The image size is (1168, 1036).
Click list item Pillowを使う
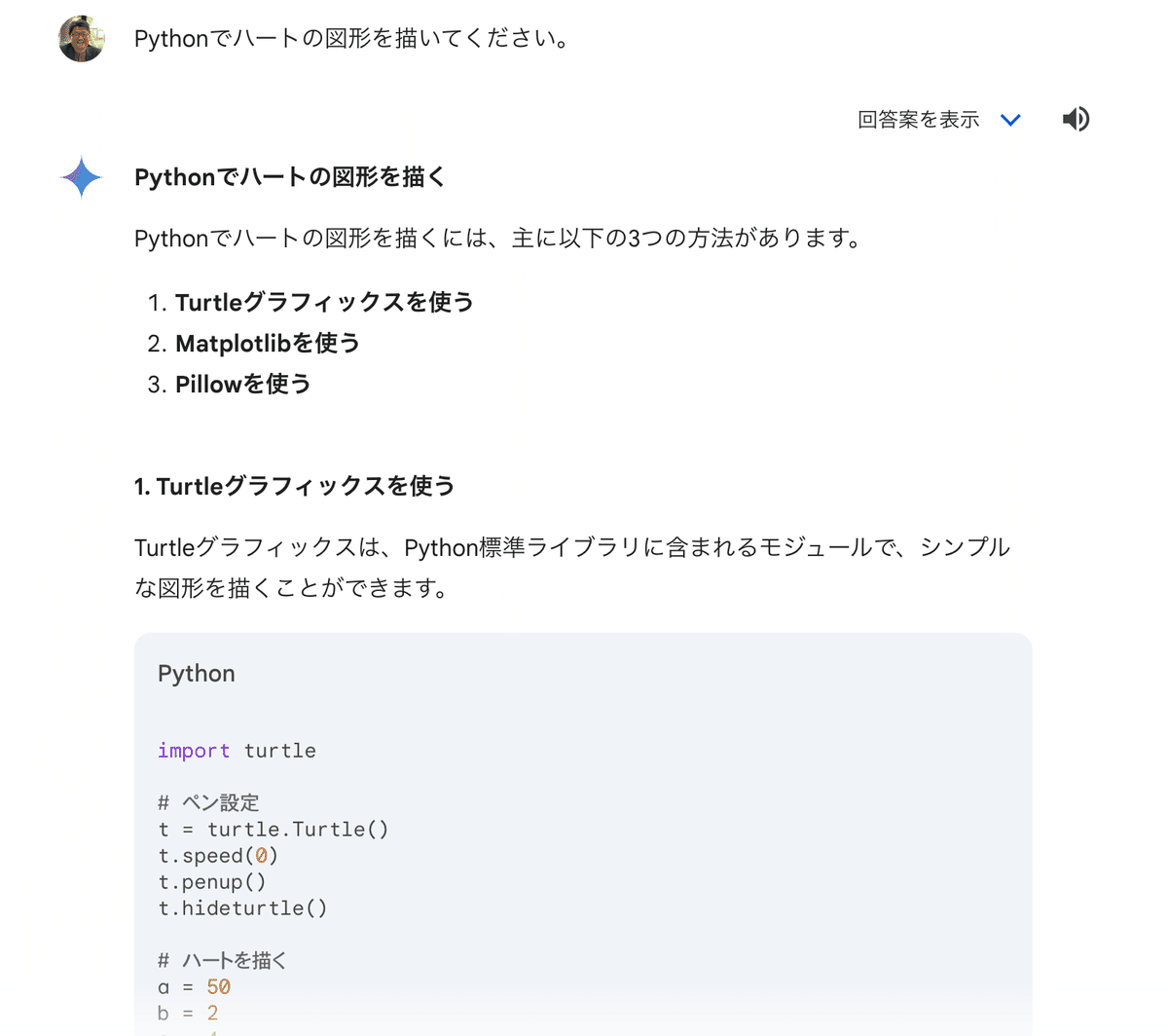tap(243, 385)
